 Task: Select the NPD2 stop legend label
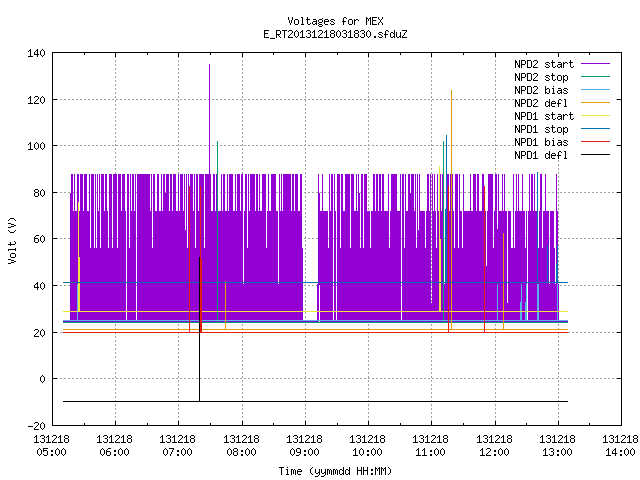point(541,77)
